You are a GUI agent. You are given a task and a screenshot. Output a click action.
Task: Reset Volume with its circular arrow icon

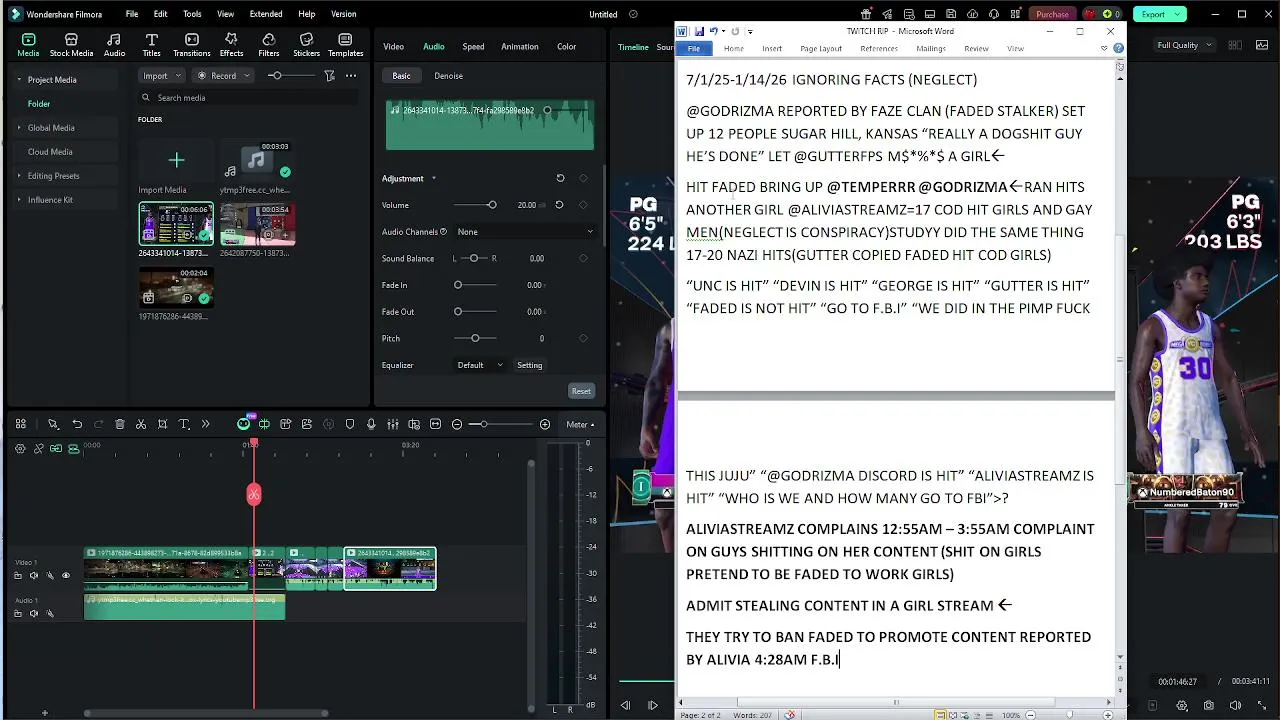pos(559,205)
